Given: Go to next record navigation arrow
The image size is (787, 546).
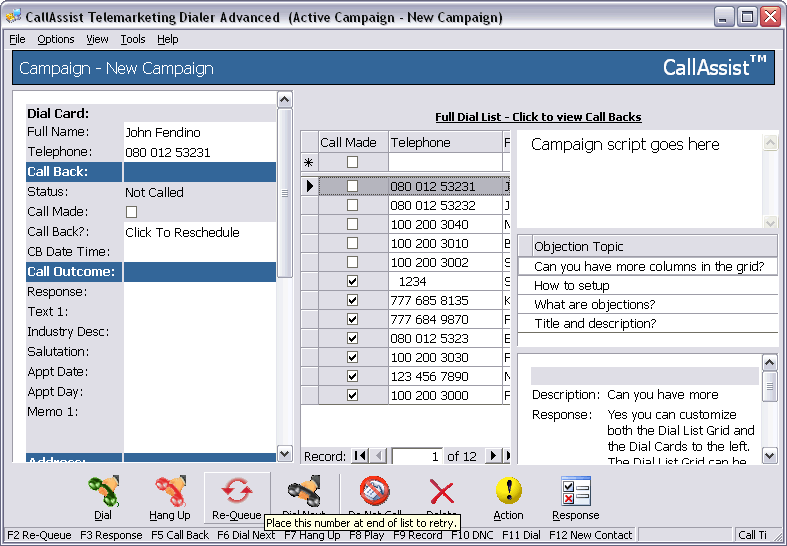Looking at the screenshot, I should pyautogui.click(x=492, y=456).
